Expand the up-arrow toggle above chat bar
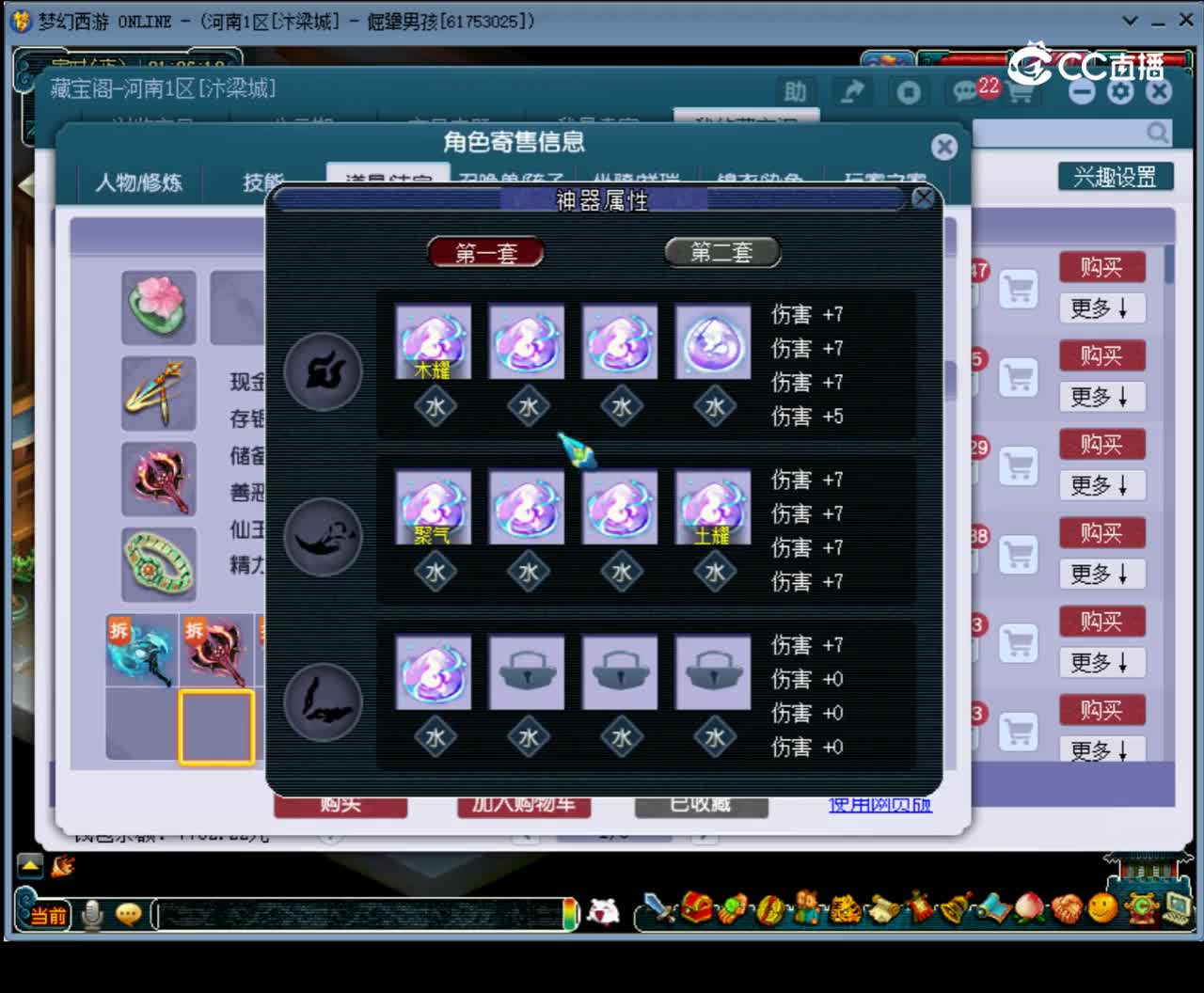Image resolution: width=1204 pixels, height=993 pixels. tap(30, 865)
